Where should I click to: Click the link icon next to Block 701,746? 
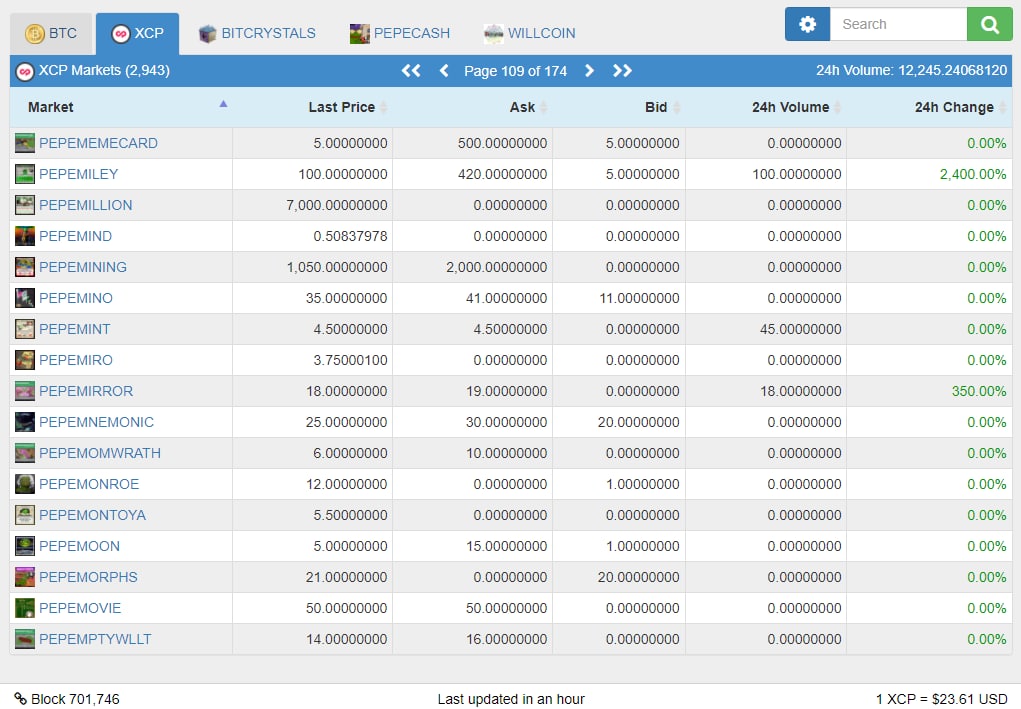point(20,699)
